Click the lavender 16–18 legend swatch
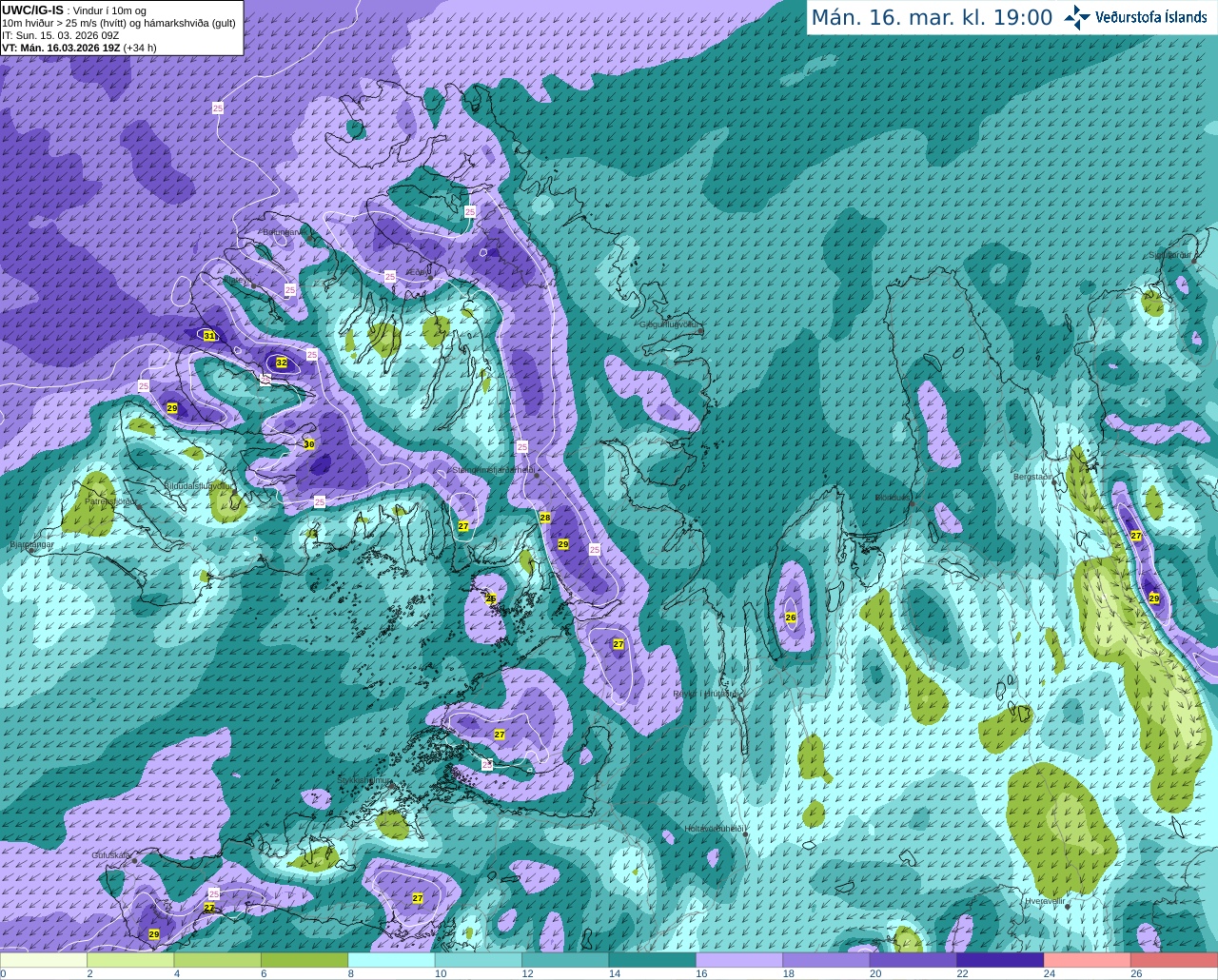This screenshot has height=980, width=1218. [x=739, y=960]
